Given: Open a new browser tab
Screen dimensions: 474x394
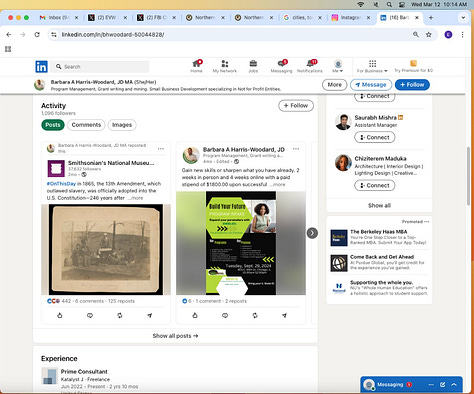Looking at the screenshot, I should click(x=431, y=18).
